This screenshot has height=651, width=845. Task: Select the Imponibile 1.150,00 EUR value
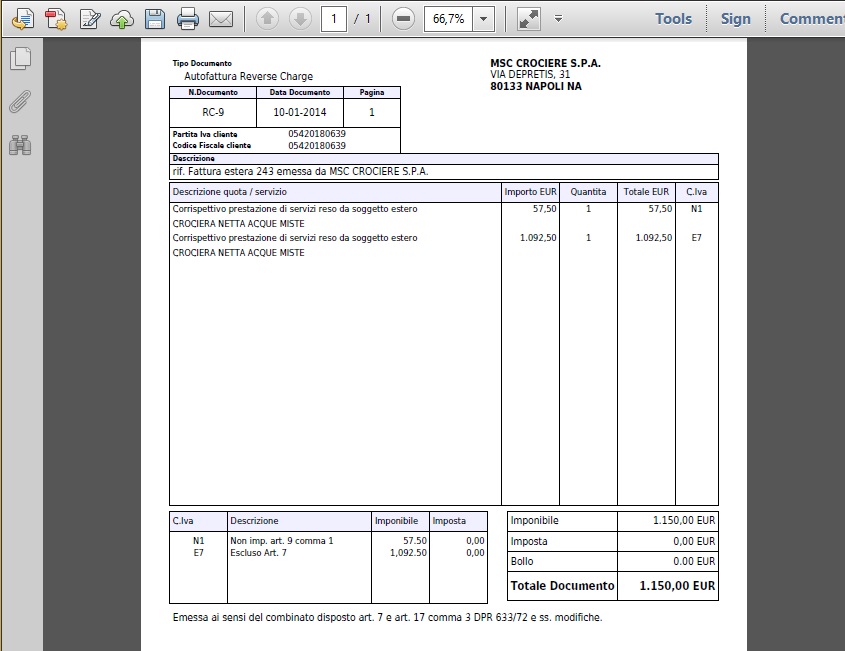(684, 521)
